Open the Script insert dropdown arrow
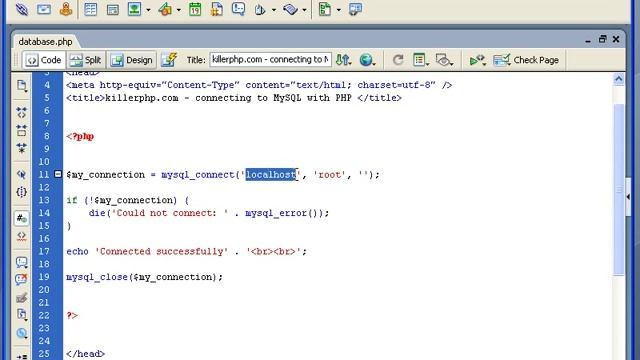Screen dimensions: 640x360 (304, 10)
